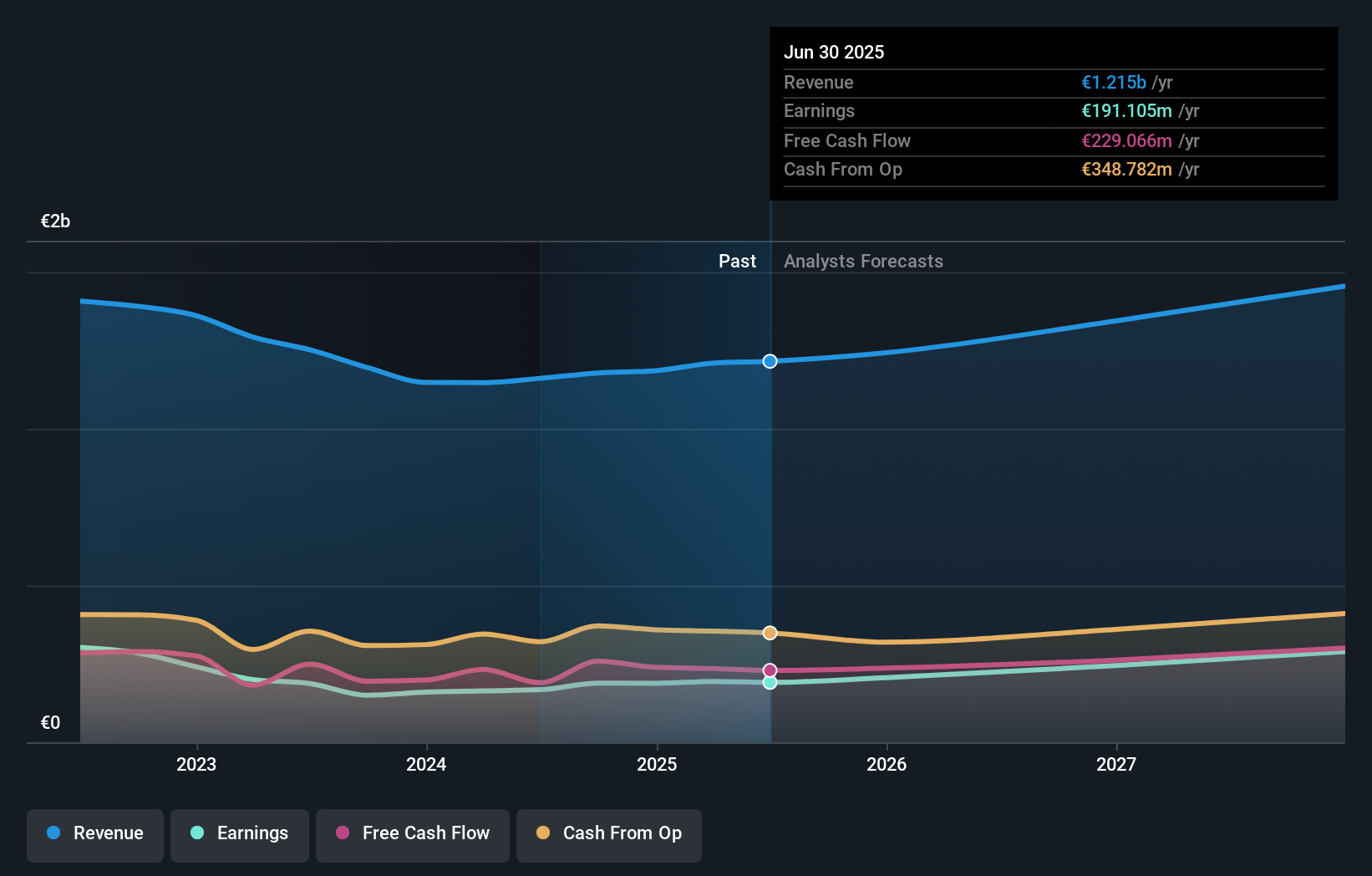Toggle the Earnings series legend

240,835
